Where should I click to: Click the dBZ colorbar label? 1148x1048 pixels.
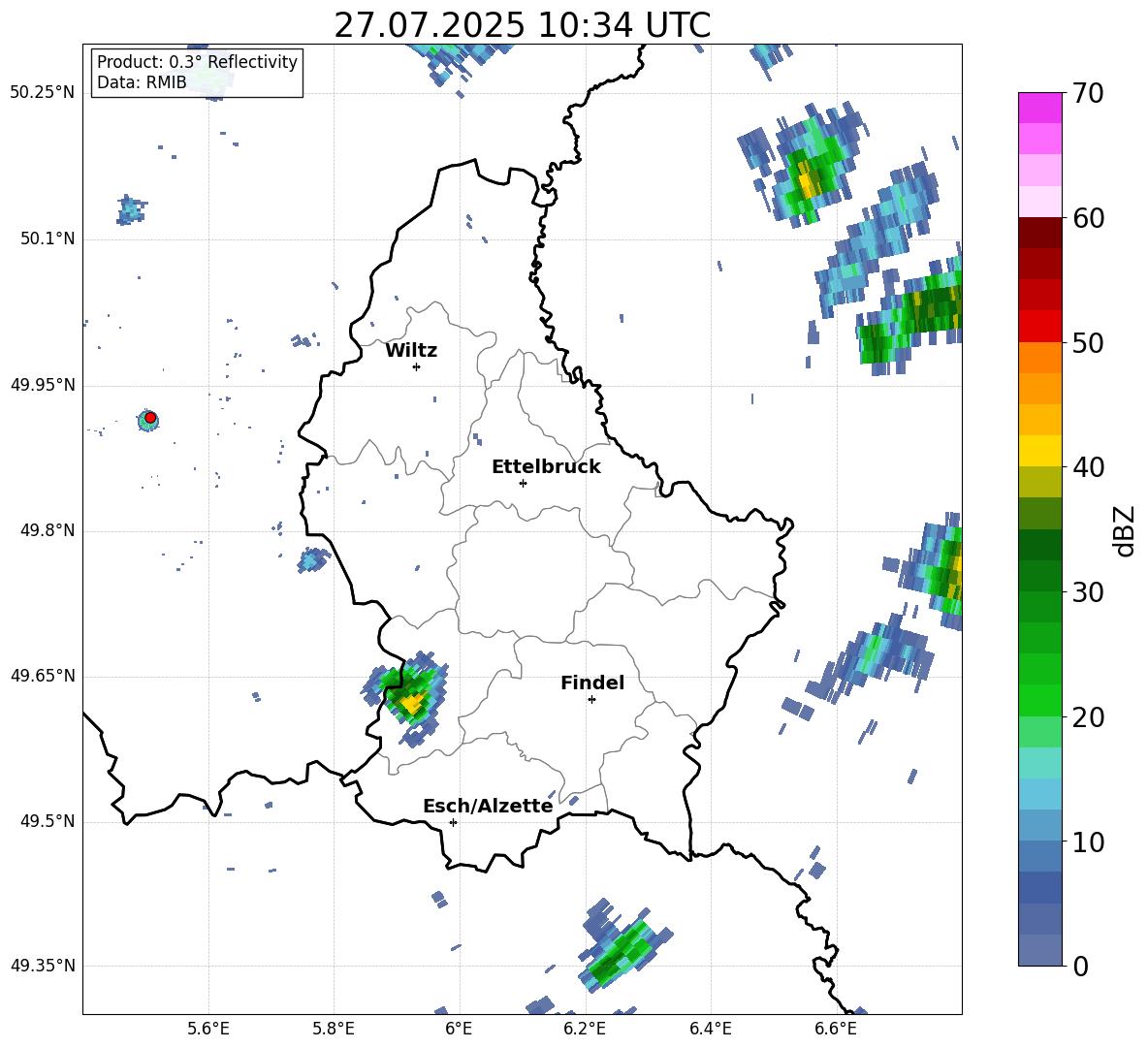(x=1125, y=530)
